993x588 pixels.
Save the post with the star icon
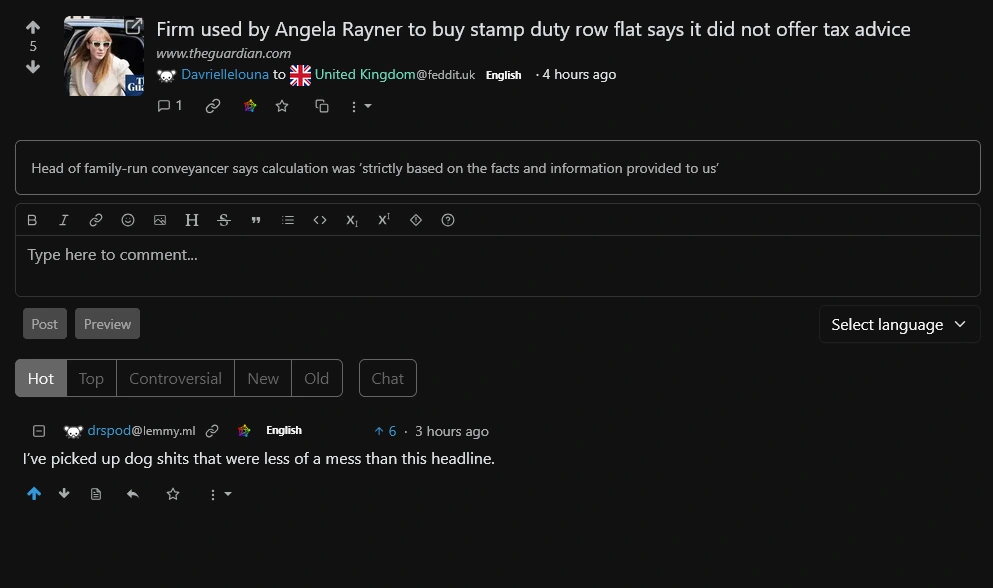tap(282, 106)
